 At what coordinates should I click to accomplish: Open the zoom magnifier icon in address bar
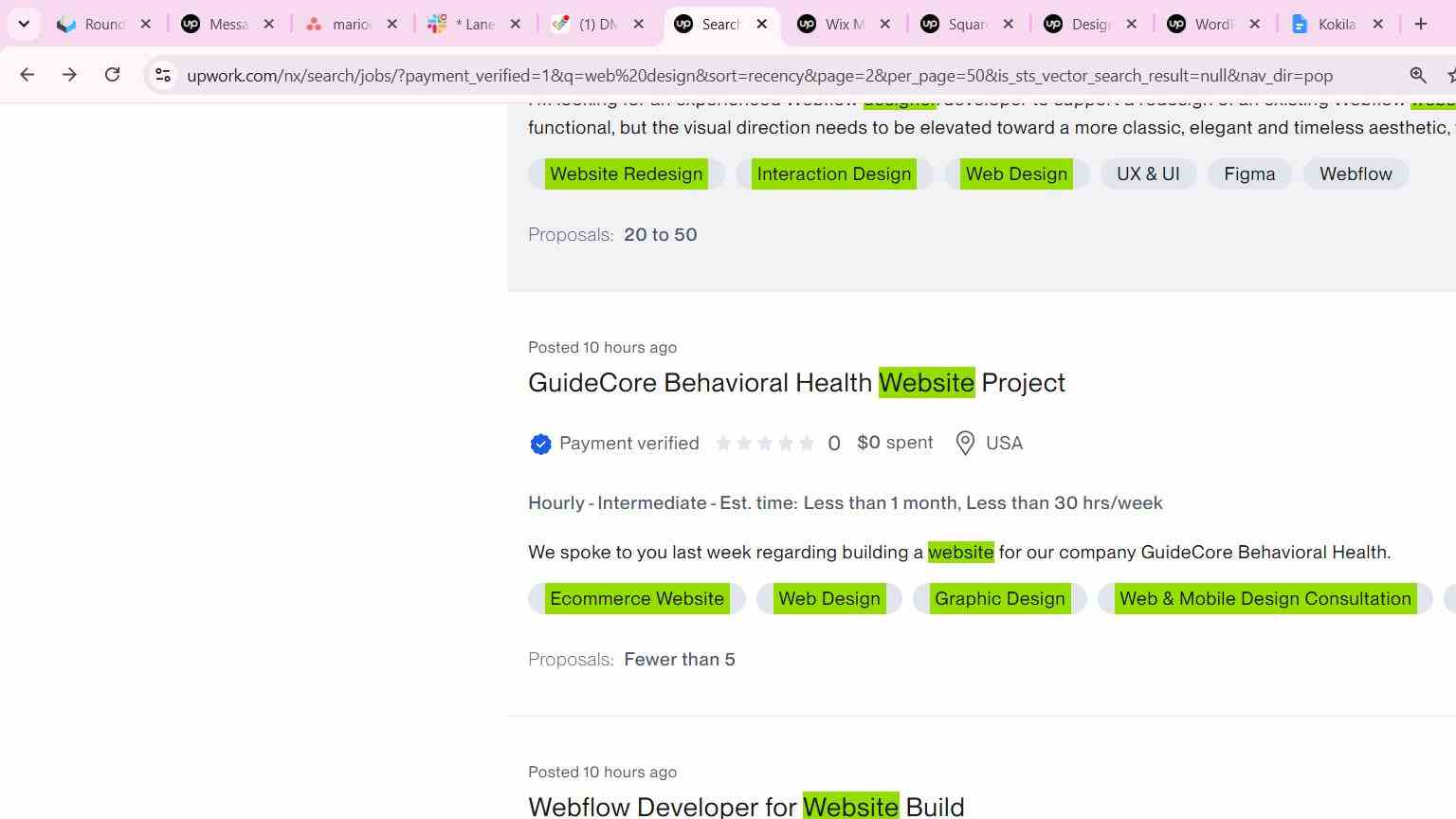pos(1418,75)
